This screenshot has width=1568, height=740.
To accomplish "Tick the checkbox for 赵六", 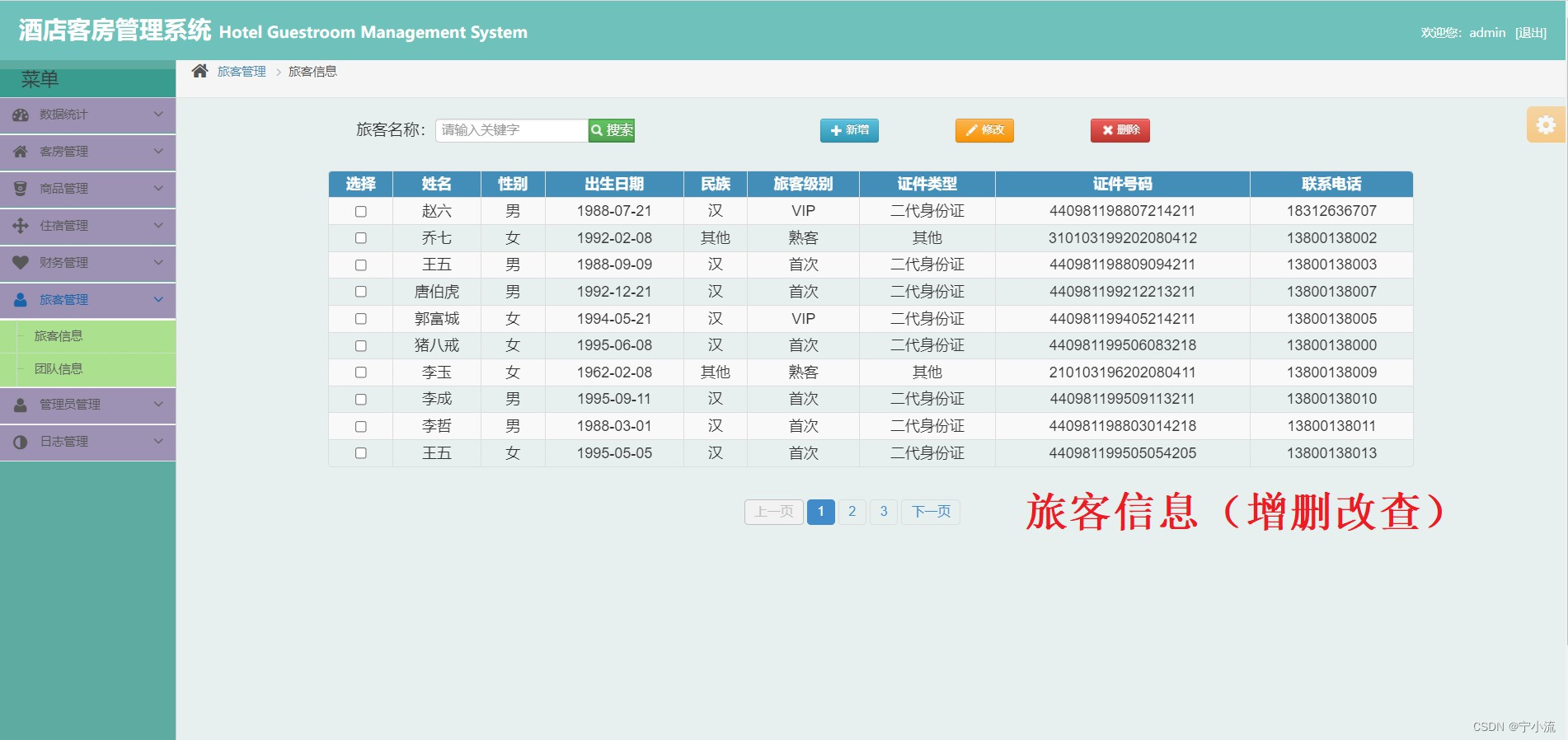I will click(360, 212).
